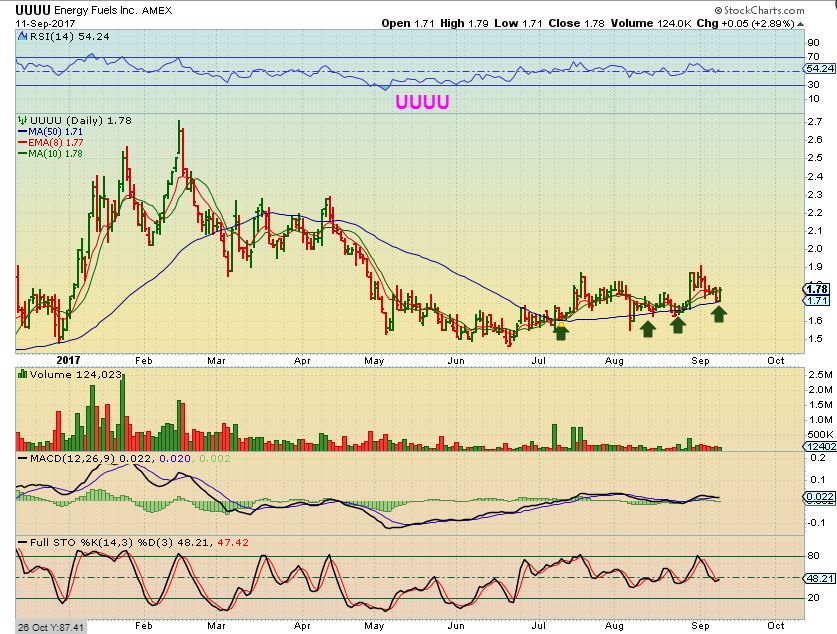The height and width of the screenshot is (634, 837).
Task: Click the RSI(14) 54.24 label
Action: pos(69,36)
